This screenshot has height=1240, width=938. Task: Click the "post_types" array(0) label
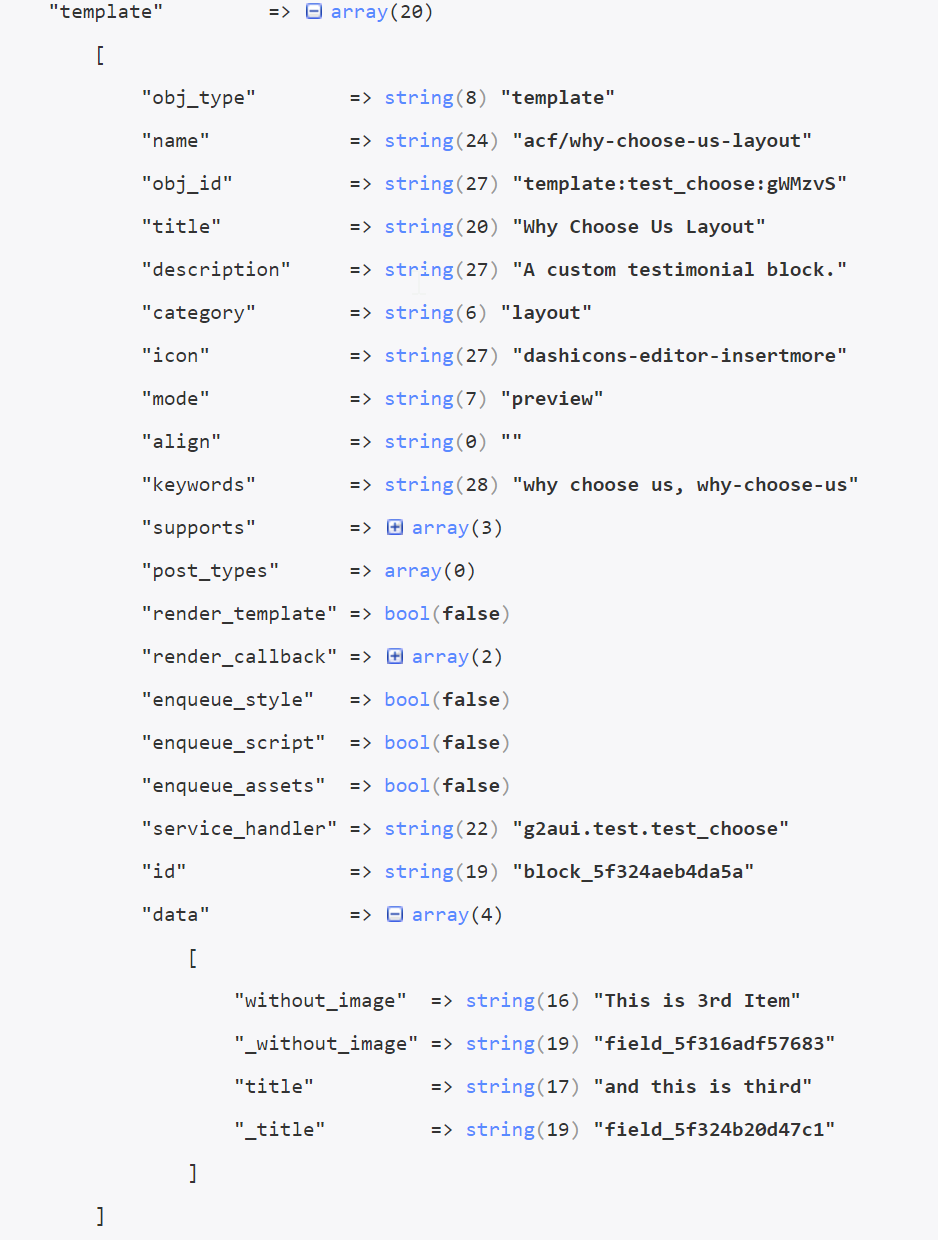tap(430, 571)
